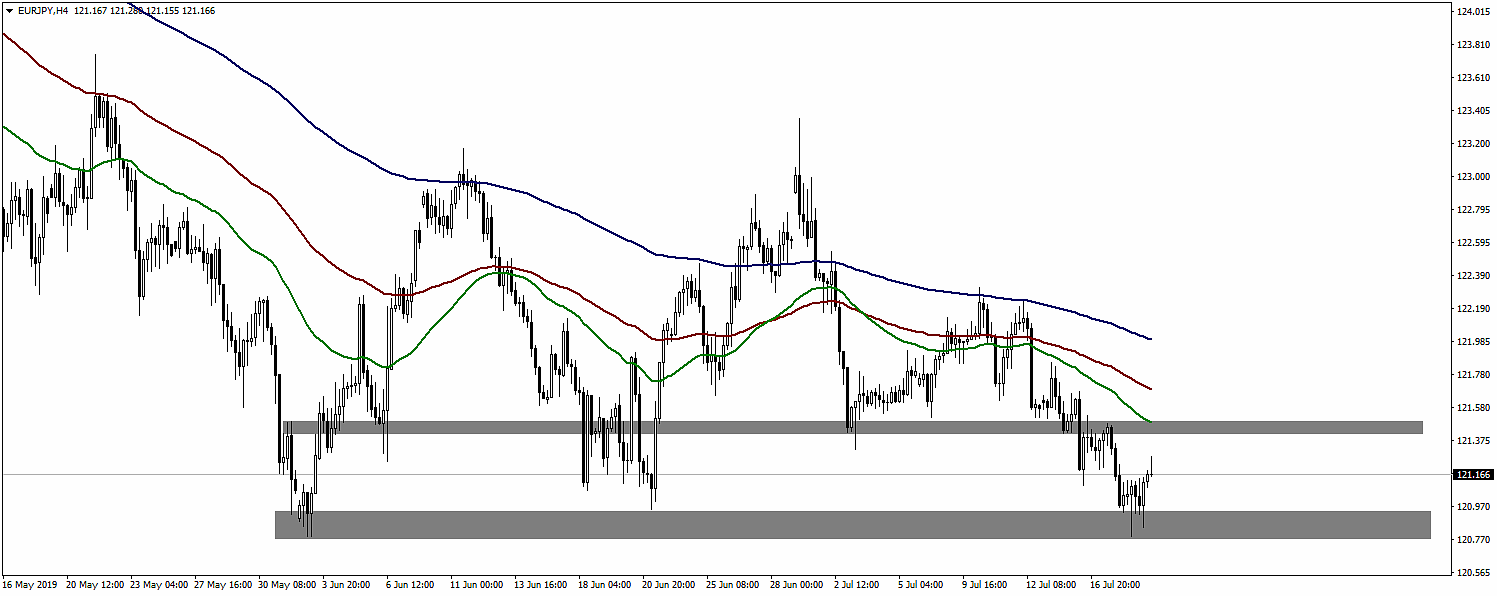Screen dimensions: 1497x596
Task: Click the OHLC values 121.167 121.288 121.155 121.166
Action: tap(144, 11)
